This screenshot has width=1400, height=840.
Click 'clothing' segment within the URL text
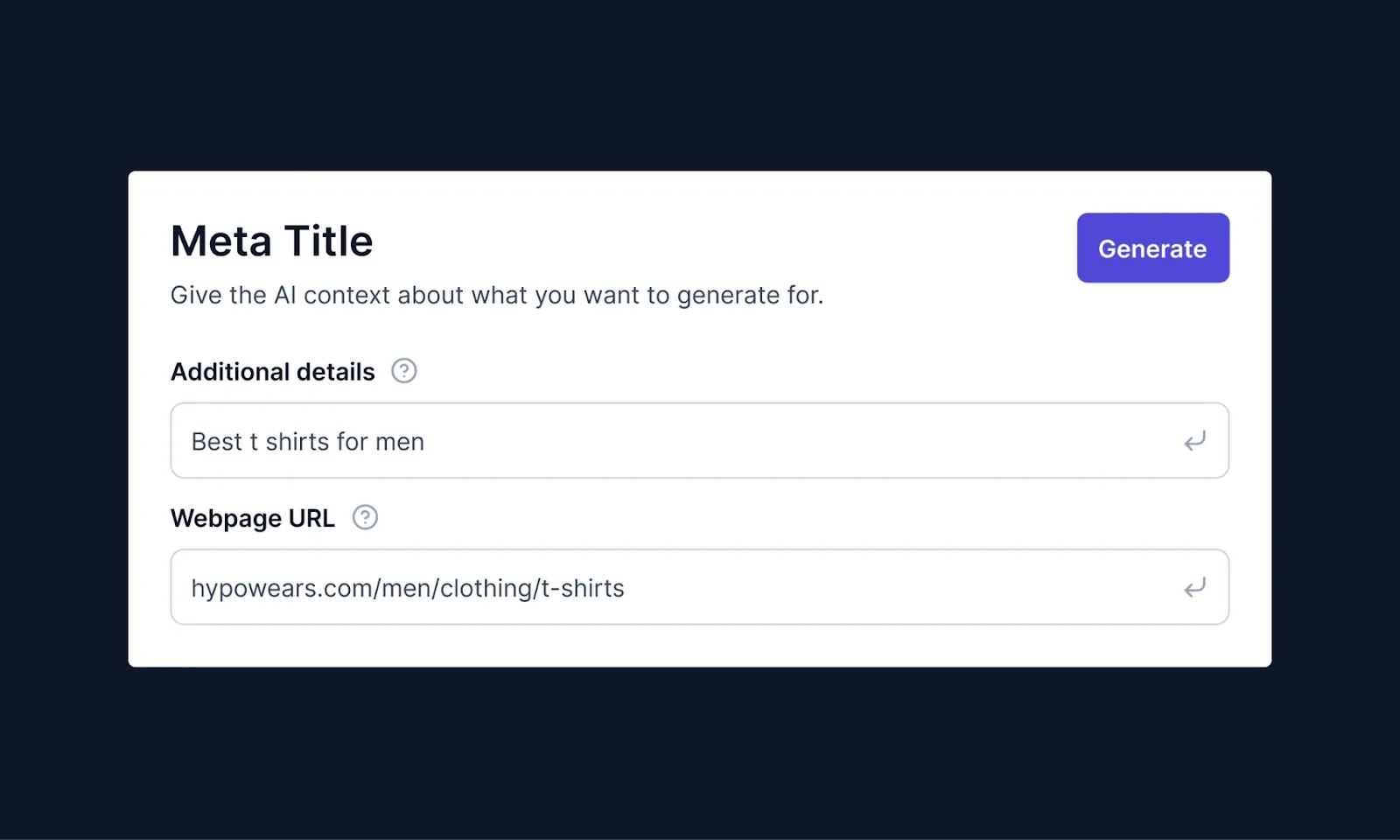[486, 588]
